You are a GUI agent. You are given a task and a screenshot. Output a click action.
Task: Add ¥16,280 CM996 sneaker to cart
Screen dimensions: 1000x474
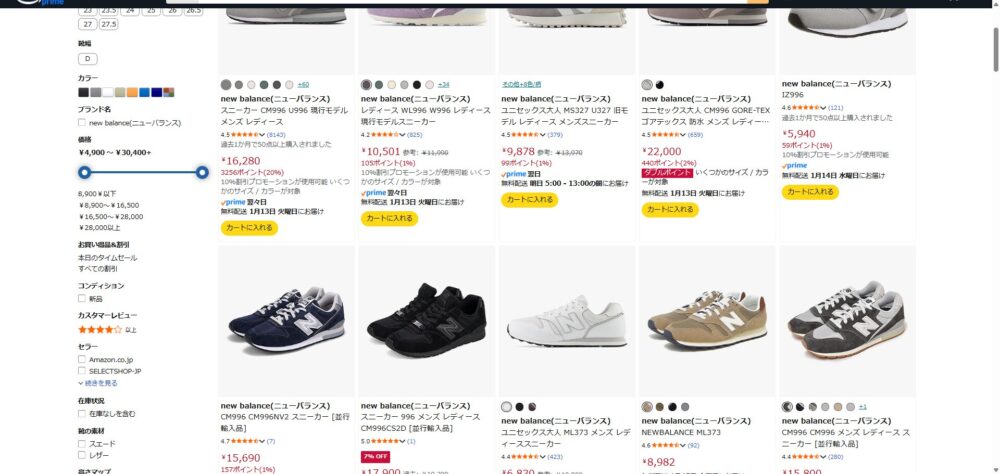click(x=249, y=228)
